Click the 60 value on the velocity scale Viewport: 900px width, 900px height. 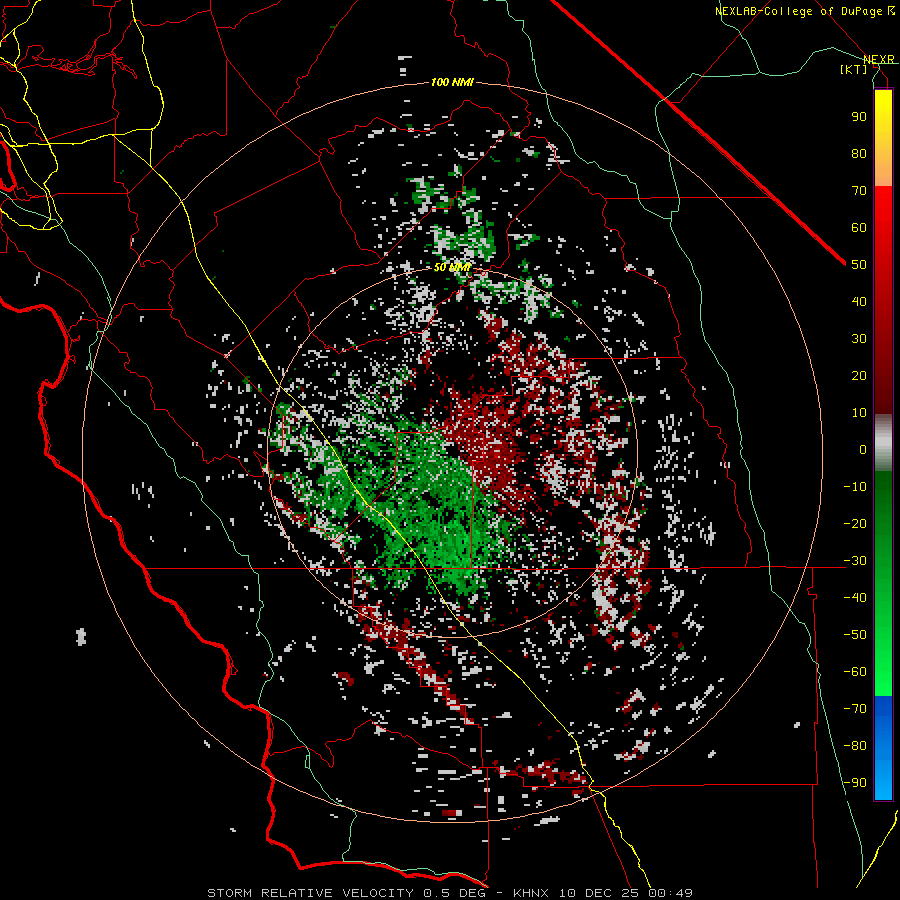pyautogui.click(x=859, y=228)
